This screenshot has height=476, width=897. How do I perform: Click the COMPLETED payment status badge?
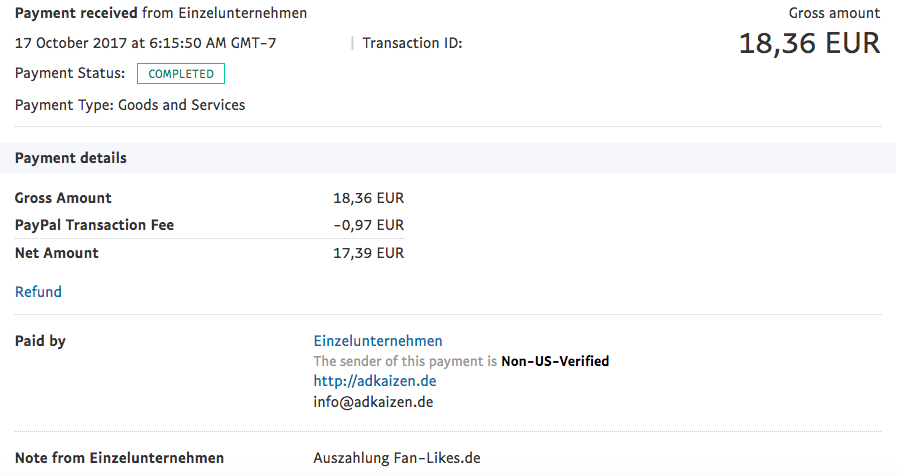click(181, 73)
